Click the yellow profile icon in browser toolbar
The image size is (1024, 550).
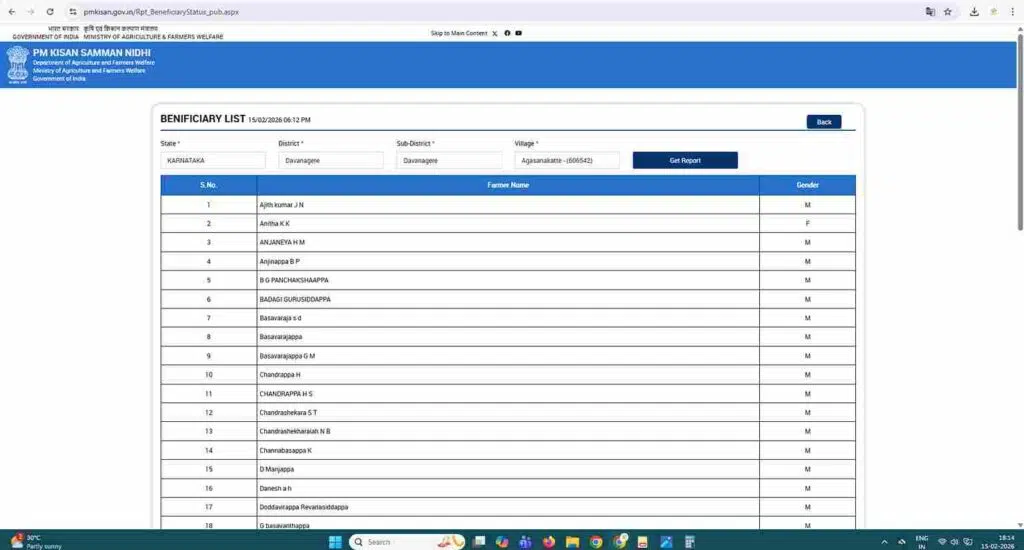tap(993, 12)
